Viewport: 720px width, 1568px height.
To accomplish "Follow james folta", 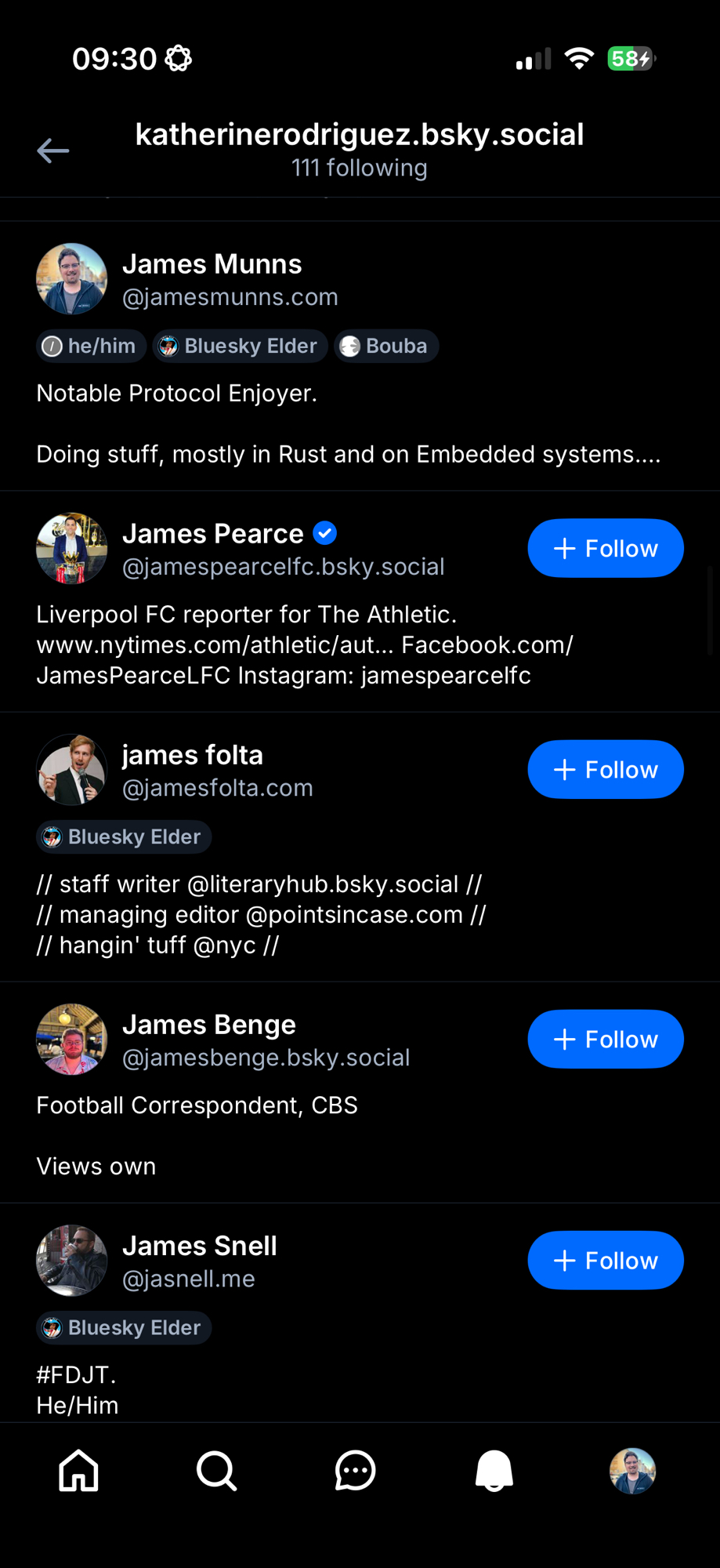I will point(606,769).
